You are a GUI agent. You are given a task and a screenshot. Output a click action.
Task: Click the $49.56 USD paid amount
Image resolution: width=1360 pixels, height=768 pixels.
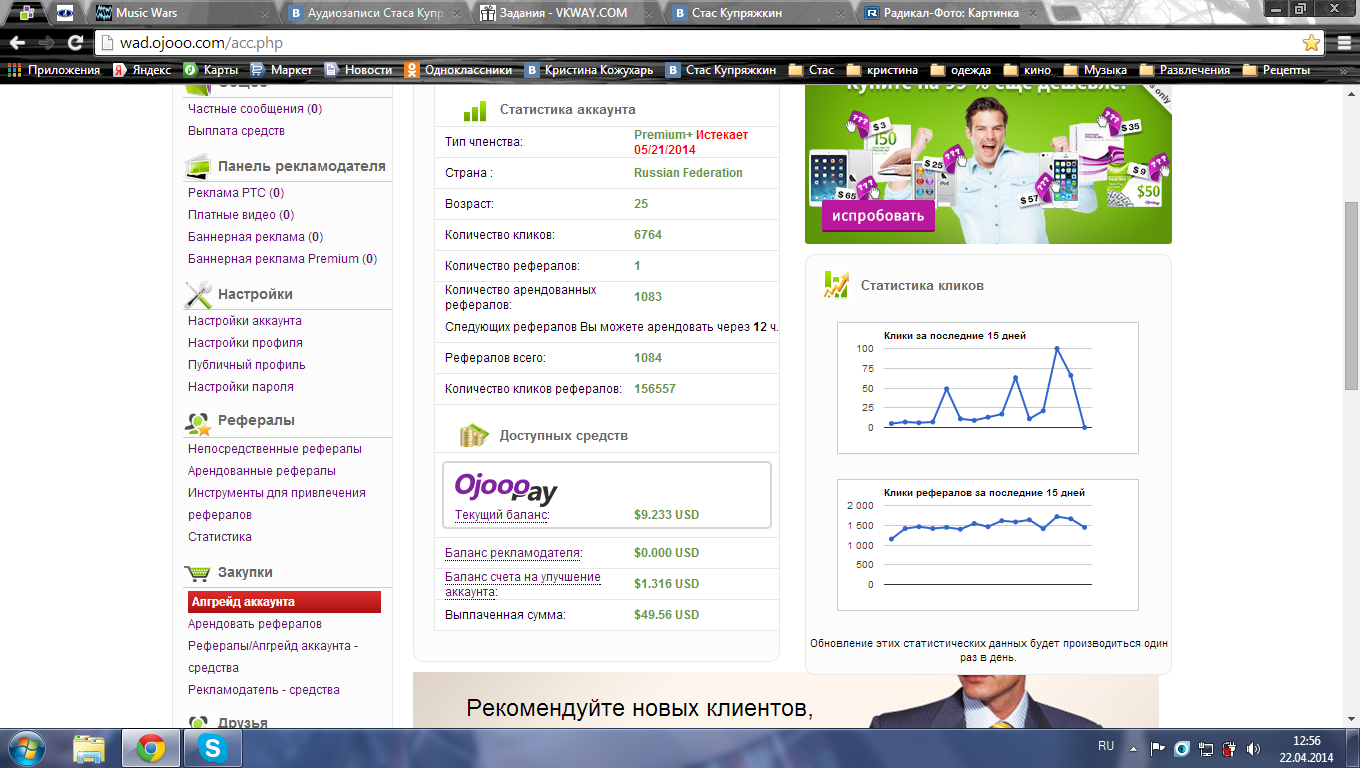667,615
